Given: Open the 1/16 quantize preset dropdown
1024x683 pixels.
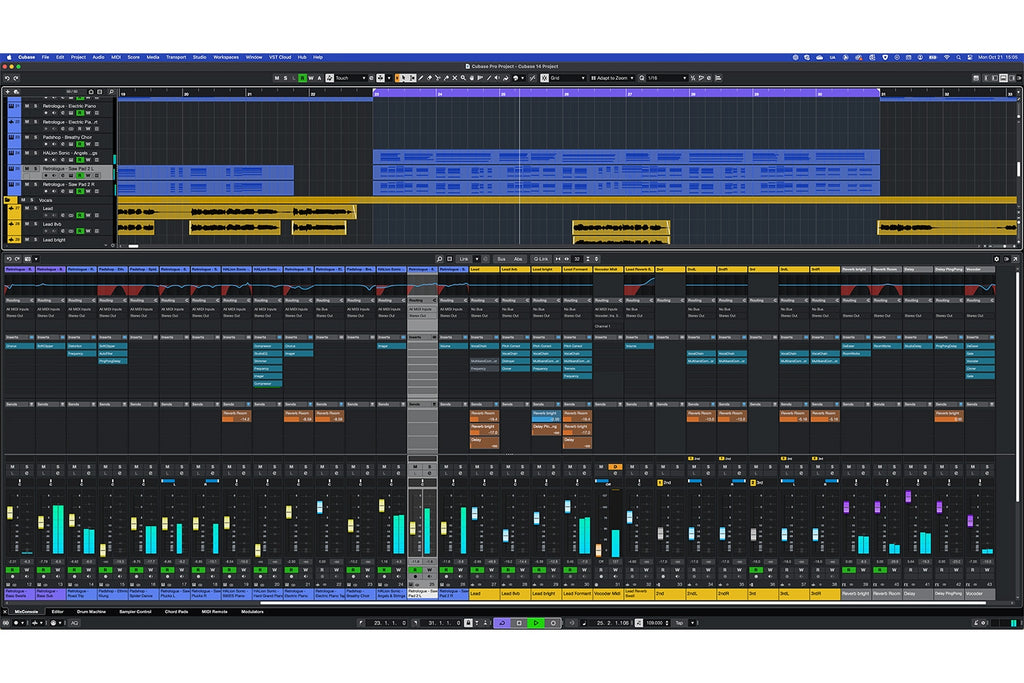Looking at the screenshot, I should [x=667, y=78].
